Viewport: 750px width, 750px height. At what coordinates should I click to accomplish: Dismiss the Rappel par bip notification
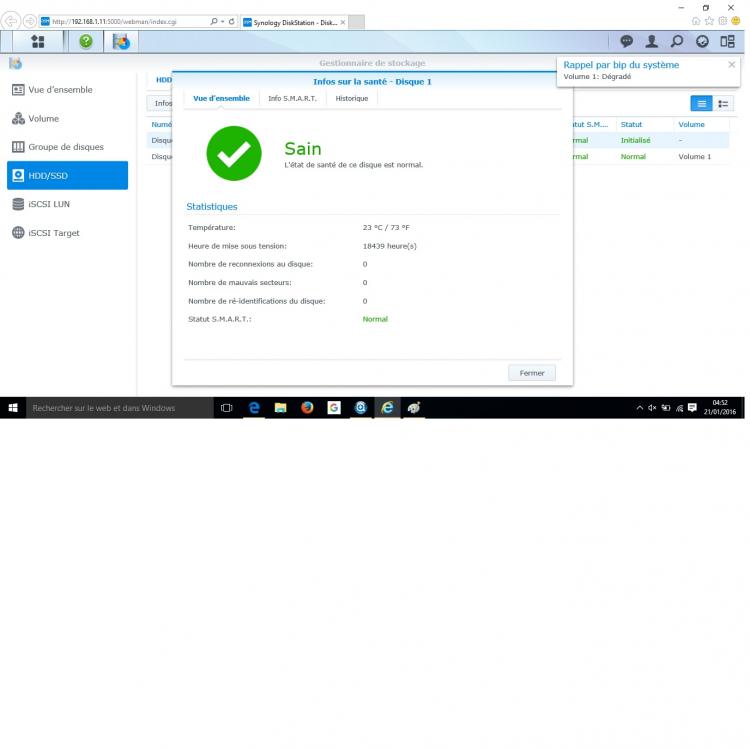[731, 65]
